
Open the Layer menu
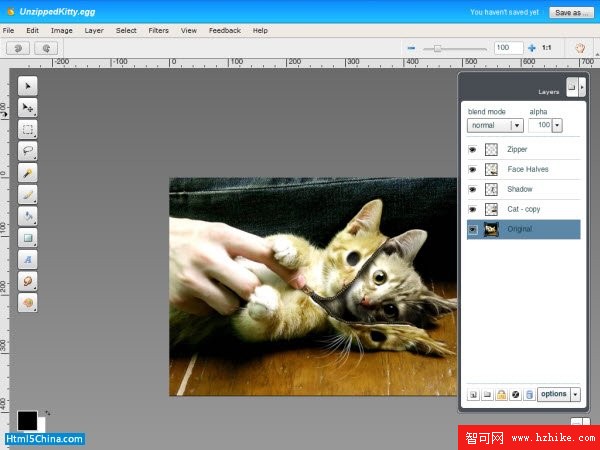click(94, 31)
